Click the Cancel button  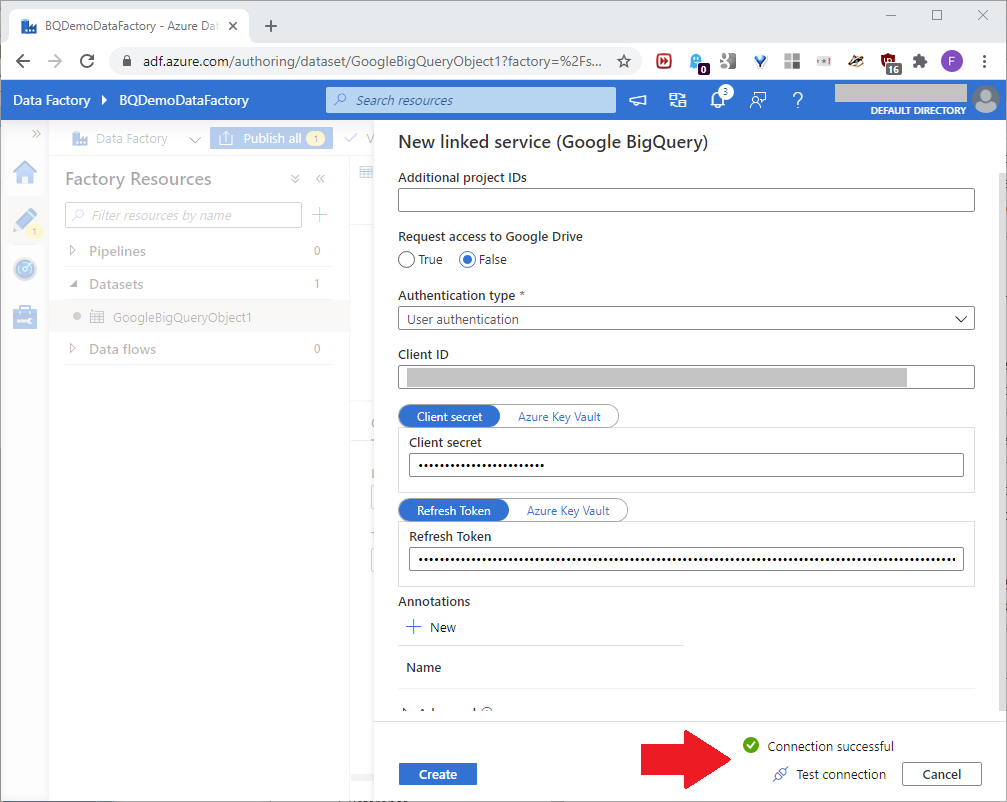click(941, 774)
